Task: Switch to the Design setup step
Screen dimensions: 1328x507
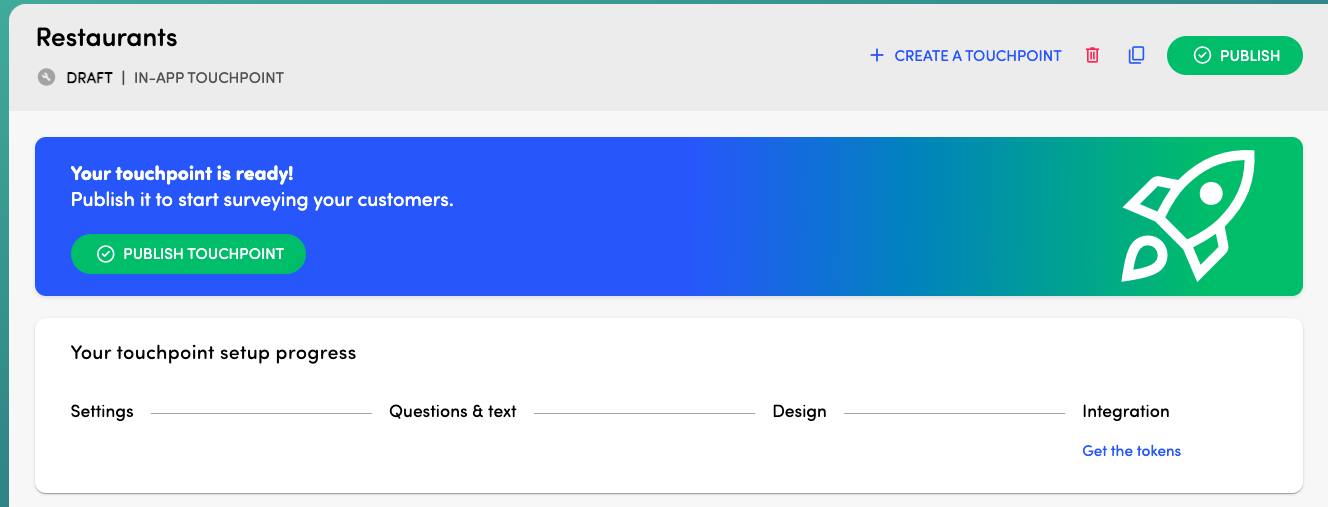Action: [x=799, y=412]
